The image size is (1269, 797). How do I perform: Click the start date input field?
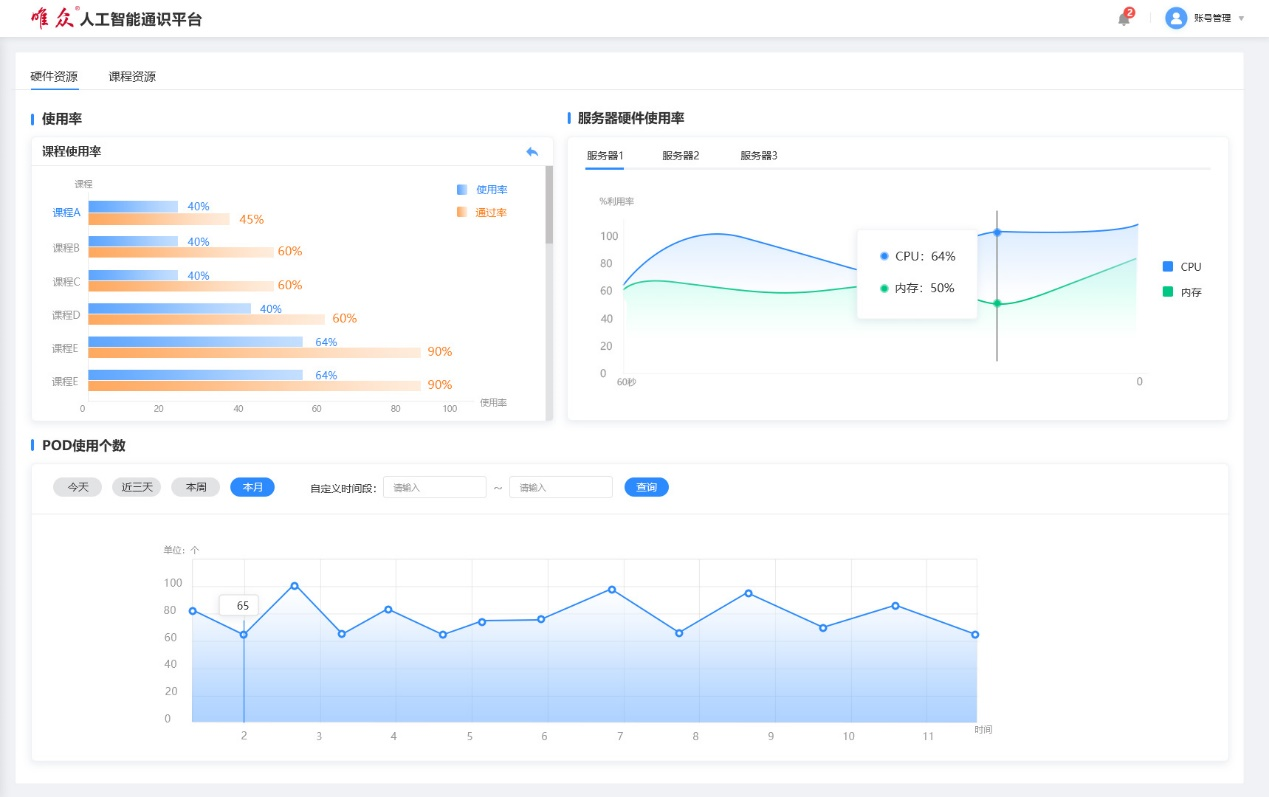click(x=434, y=487)
